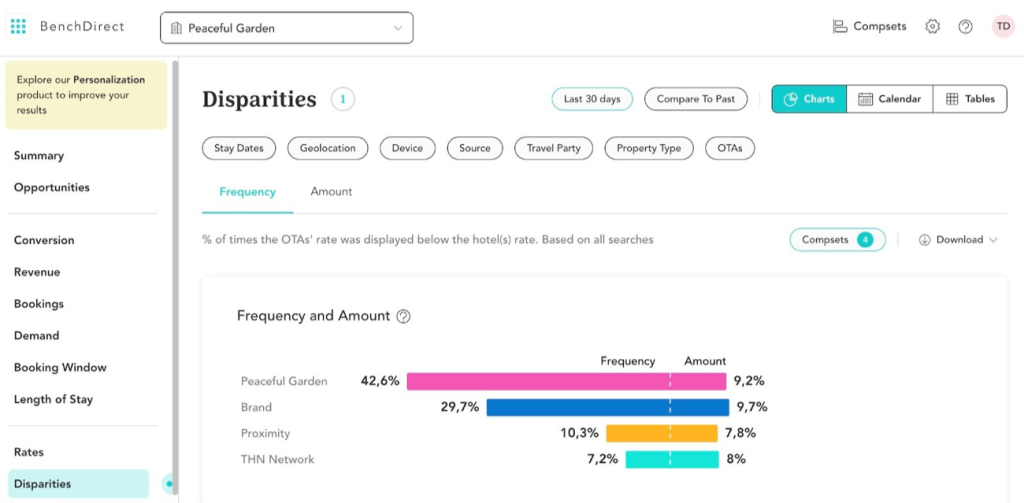
Task: Select the Amount tab
Action: (x=331, y=191)
